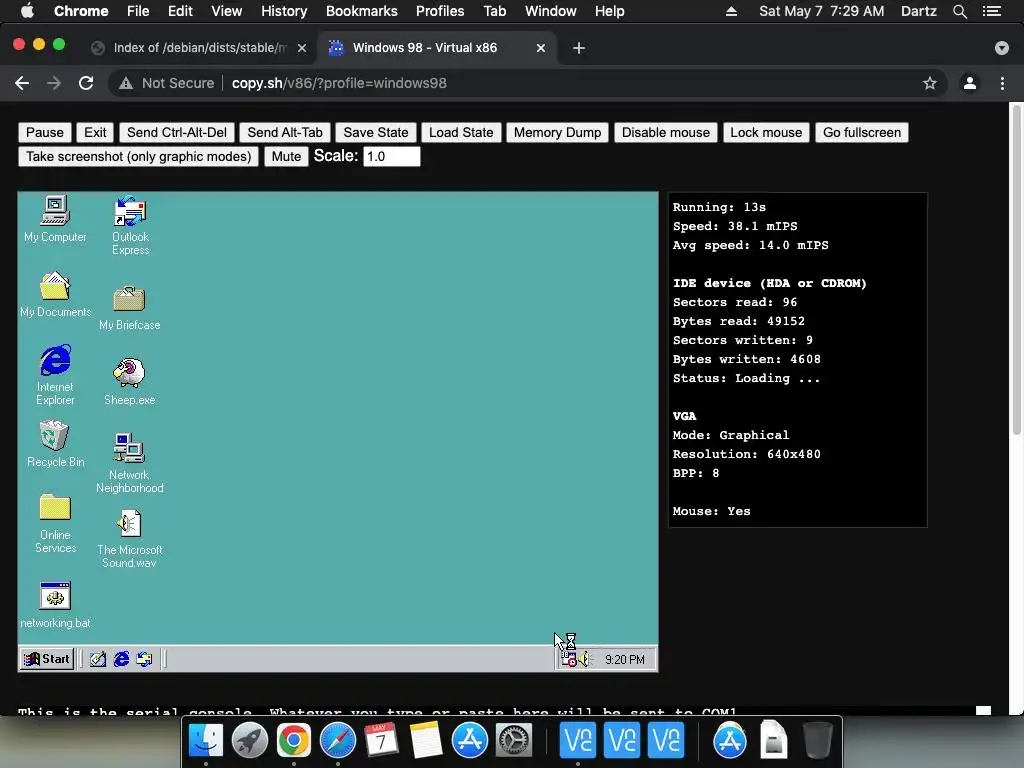The height and width of the screenshot is (768, 1024).
Task: Open System Preferences from the Dock
Action: click(514, 741)
